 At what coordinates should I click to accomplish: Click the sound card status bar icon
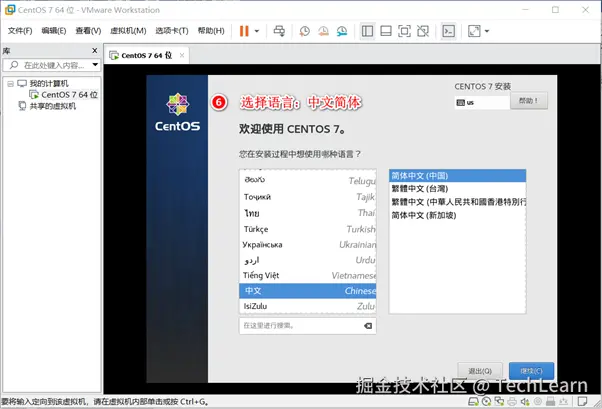coord(525,402)
